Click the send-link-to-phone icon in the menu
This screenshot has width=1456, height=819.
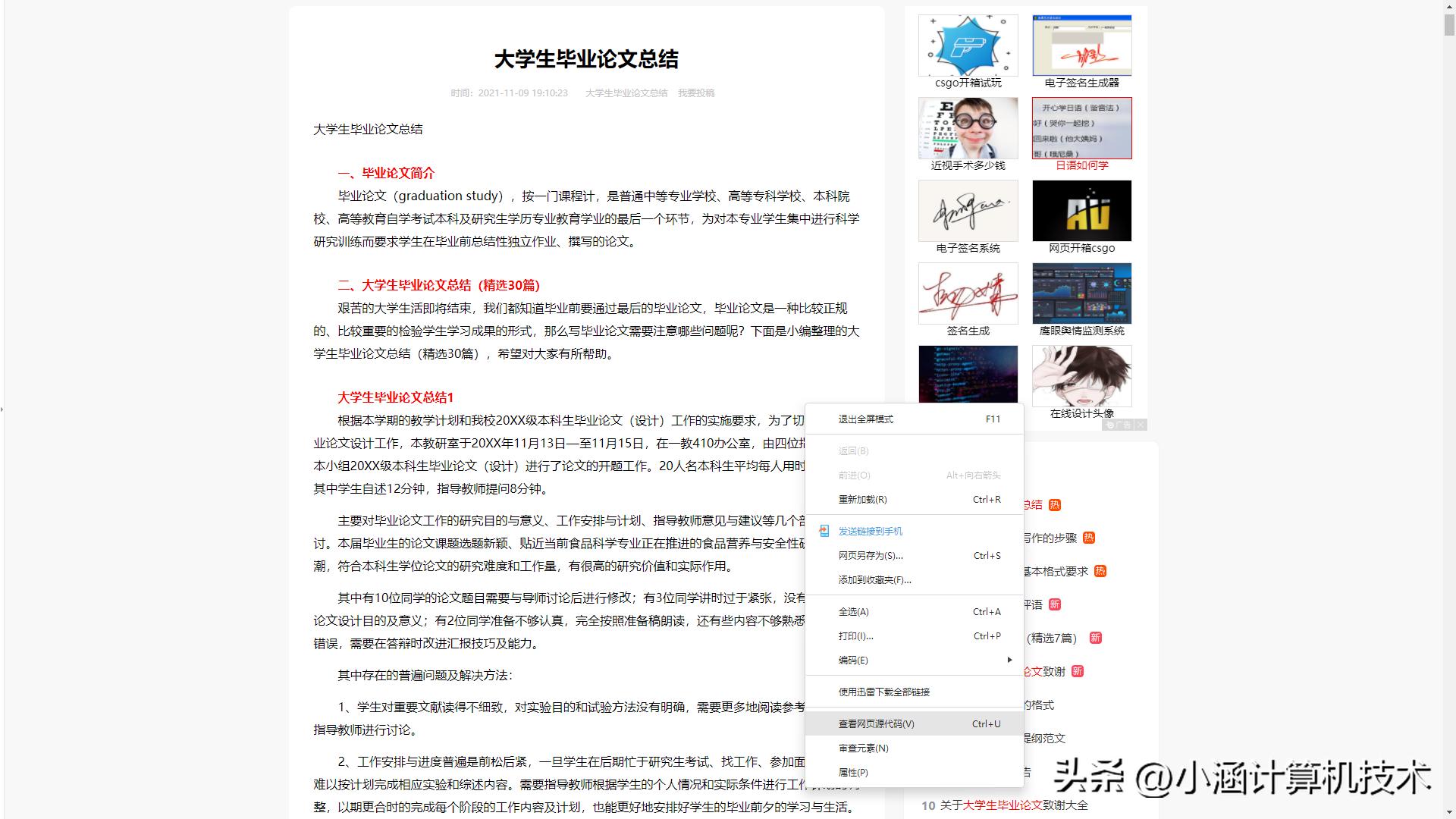point(824,531)
